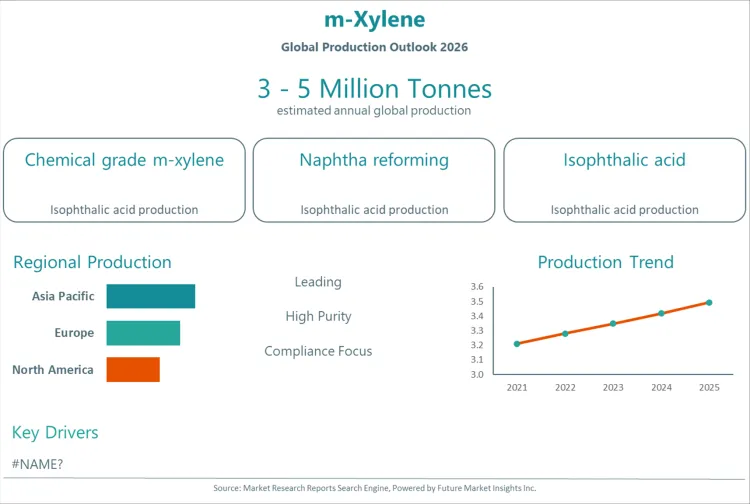This screenshot has height=504, width=750.
Task: Select the Key Drivers heading
Action: click(x=55, y=433)
